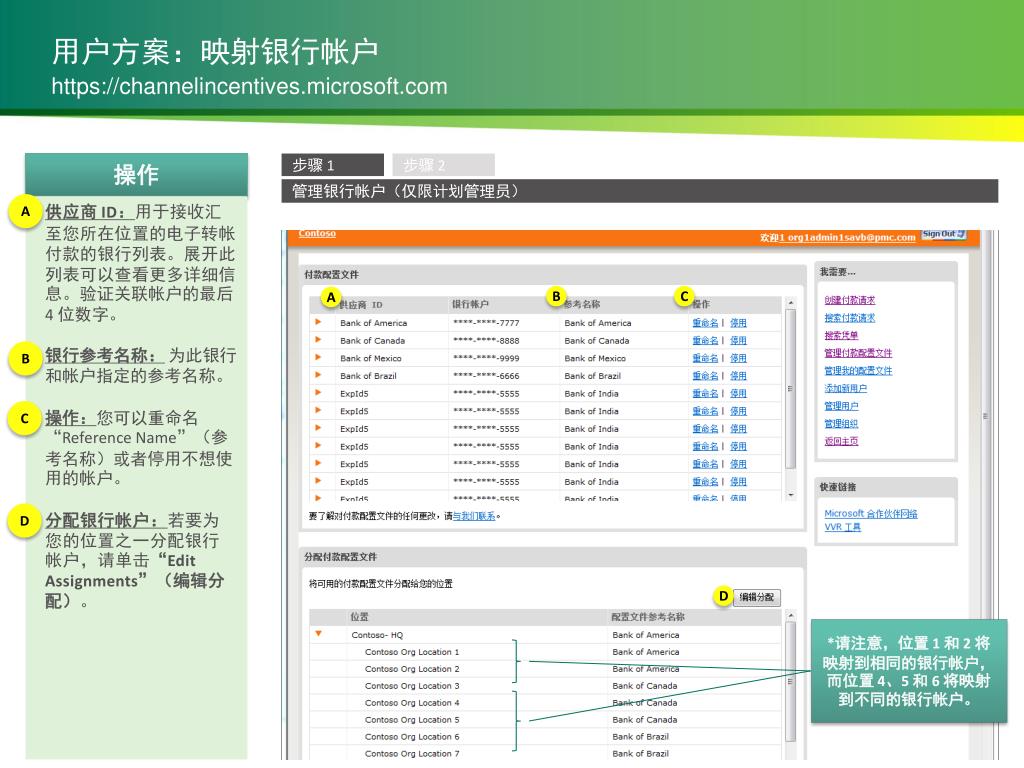The image size is (1024, 768).
Task: Click the 管理组织 link
Action: pos(841,423)
